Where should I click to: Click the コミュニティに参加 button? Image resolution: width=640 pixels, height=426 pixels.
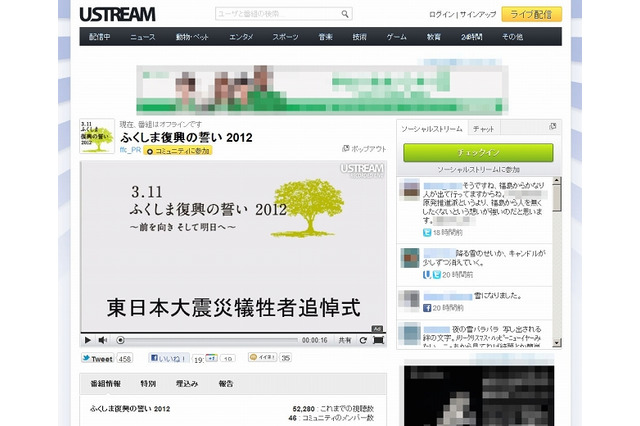[178, 151]
